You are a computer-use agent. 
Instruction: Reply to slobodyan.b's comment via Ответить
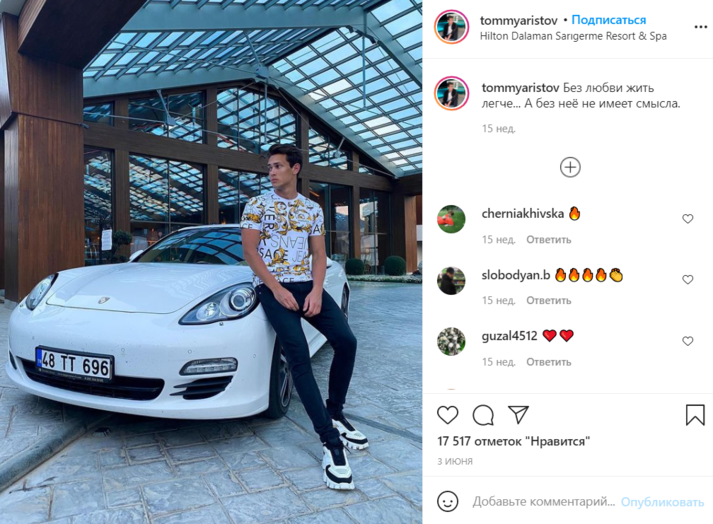pos(548,300)
